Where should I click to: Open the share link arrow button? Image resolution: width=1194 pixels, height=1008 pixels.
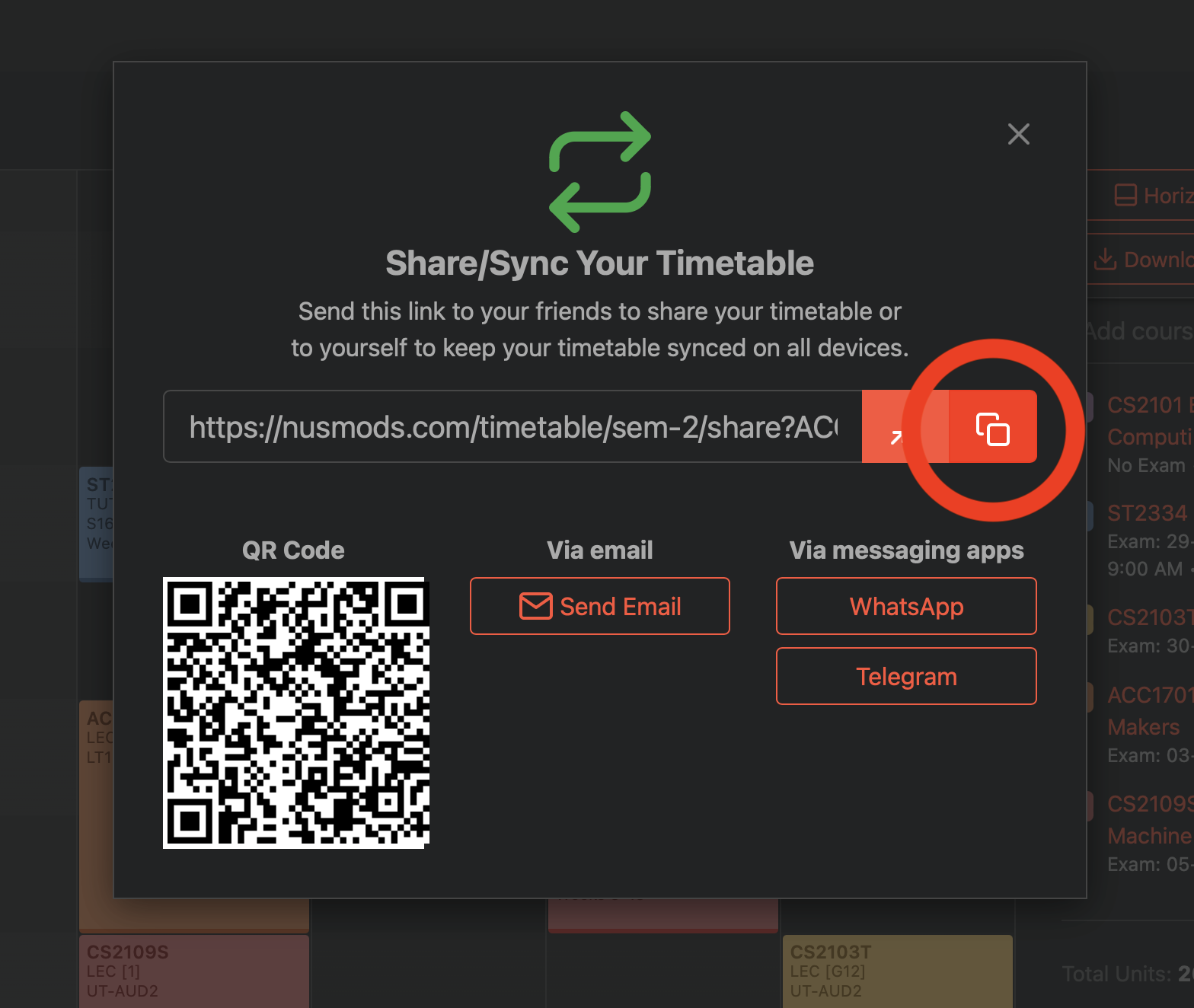[x=905, y=426]
